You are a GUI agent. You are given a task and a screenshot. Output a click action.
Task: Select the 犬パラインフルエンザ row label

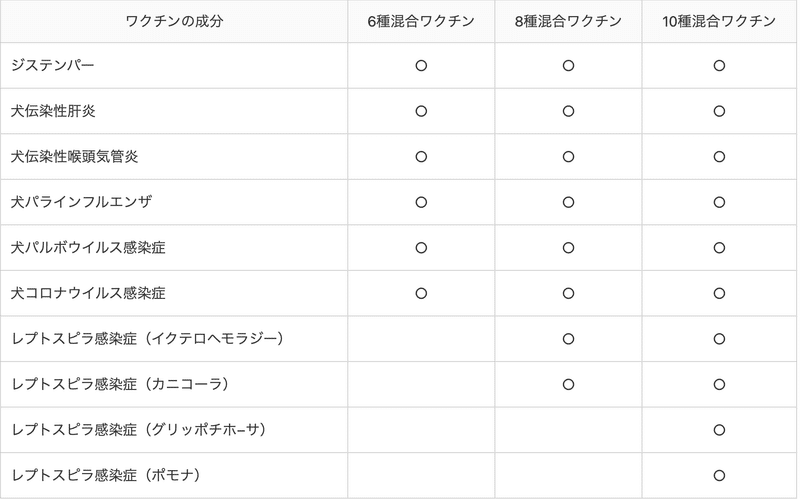point(81,202)
